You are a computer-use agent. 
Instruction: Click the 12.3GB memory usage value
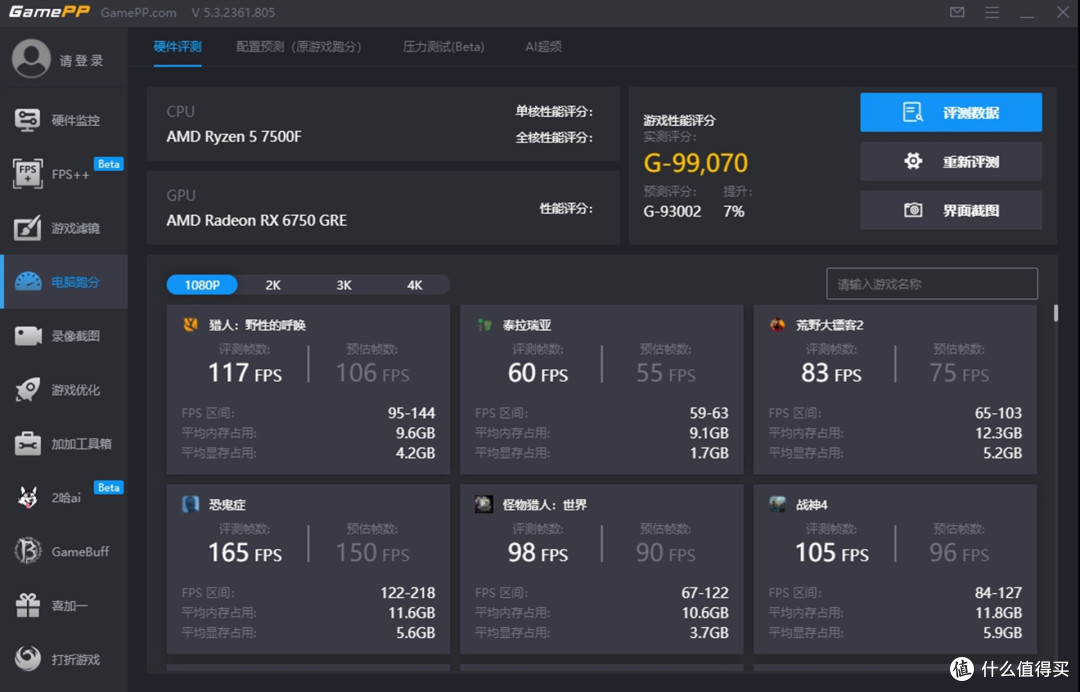click(x=998, y=433)
